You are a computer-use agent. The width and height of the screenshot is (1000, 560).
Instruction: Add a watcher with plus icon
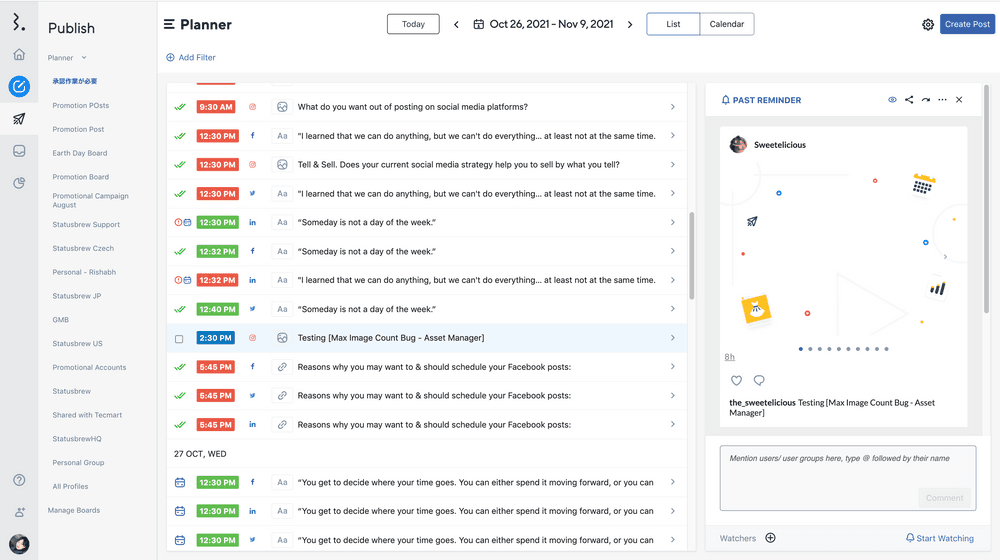770,538
